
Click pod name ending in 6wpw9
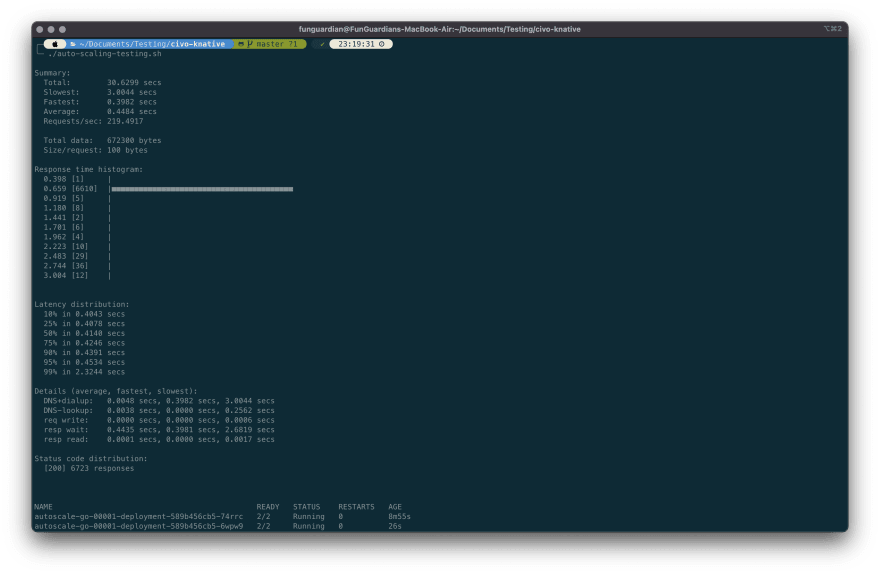pyautogui.click(x=139, y=526)
